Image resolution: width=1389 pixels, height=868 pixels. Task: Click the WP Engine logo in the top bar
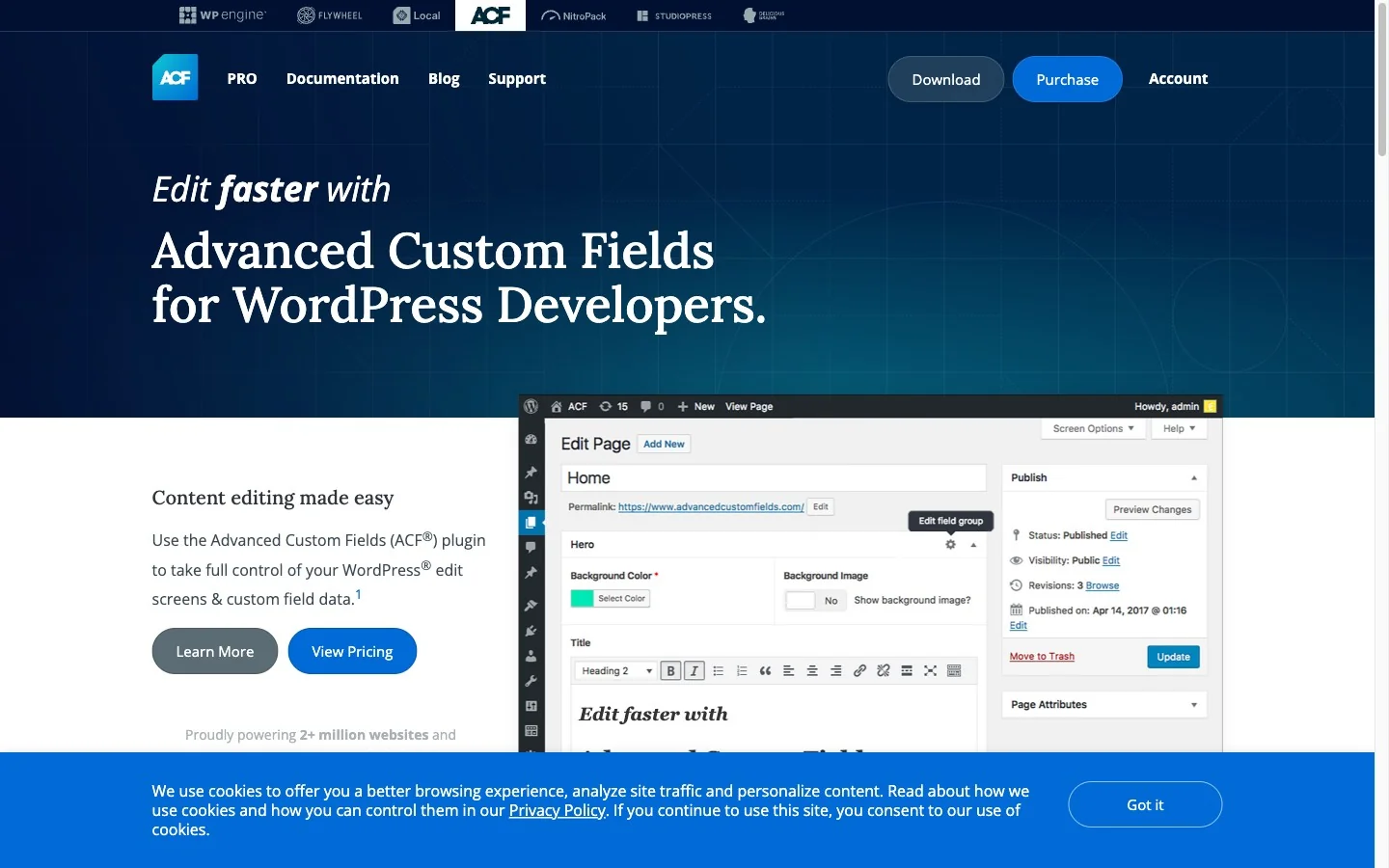point(222,15)
